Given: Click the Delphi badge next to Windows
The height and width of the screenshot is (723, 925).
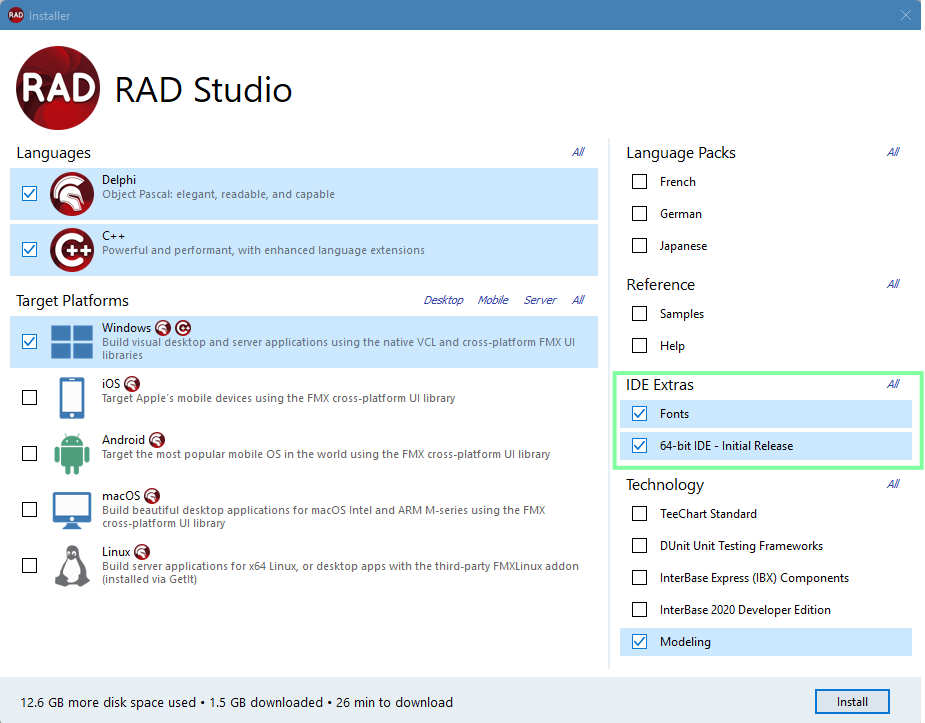Looking at the screenshot, I should 163,328.
